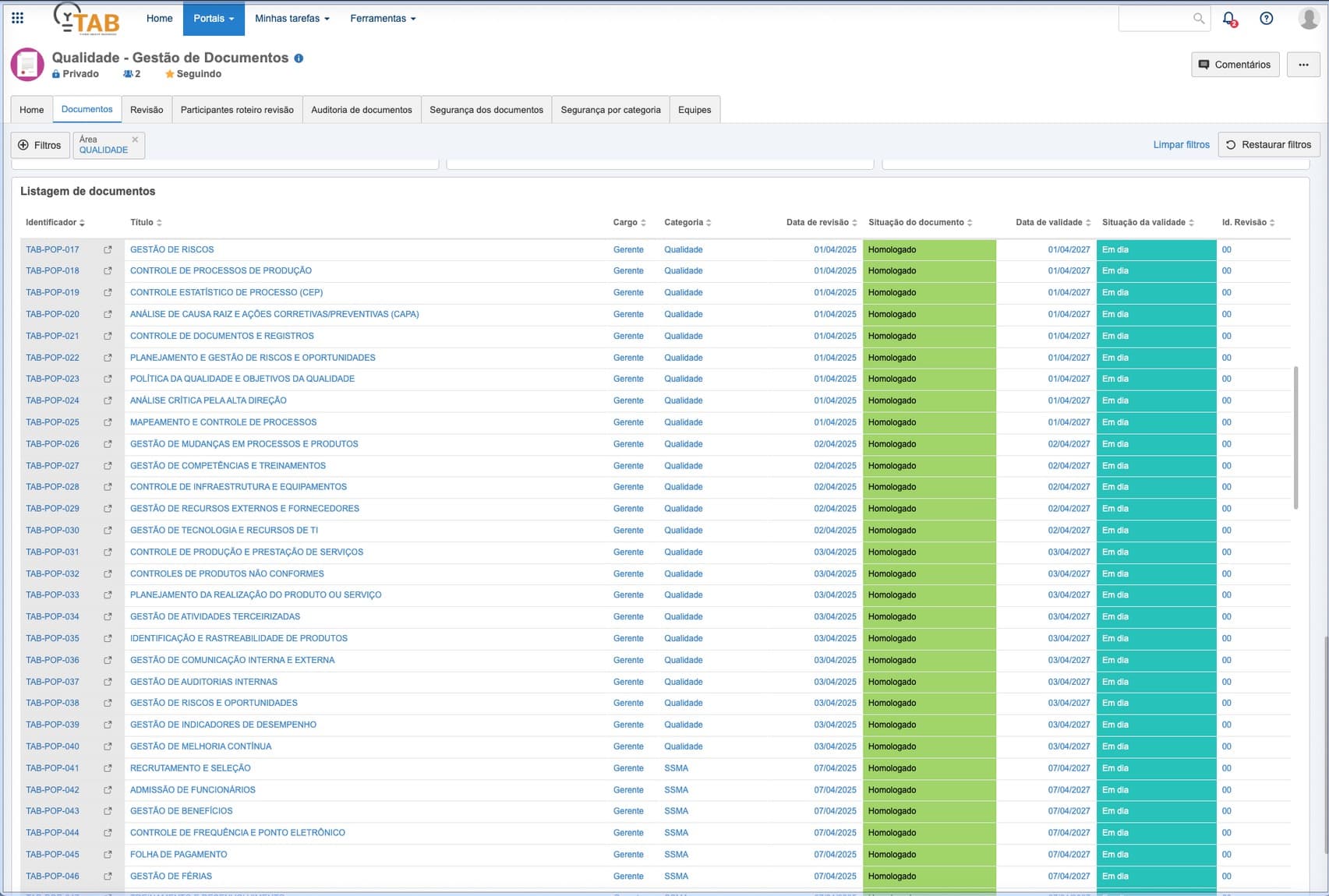Open document FOLHA DE PAGAMENTO
This screenshot has height=896, width=1329.
[178, 855]
